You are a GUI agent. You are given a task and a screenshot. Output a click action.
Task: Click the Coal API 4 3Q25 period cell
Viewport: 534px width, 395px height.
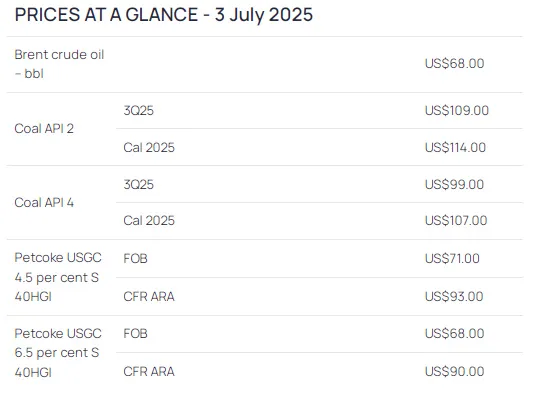click(139, 185)
